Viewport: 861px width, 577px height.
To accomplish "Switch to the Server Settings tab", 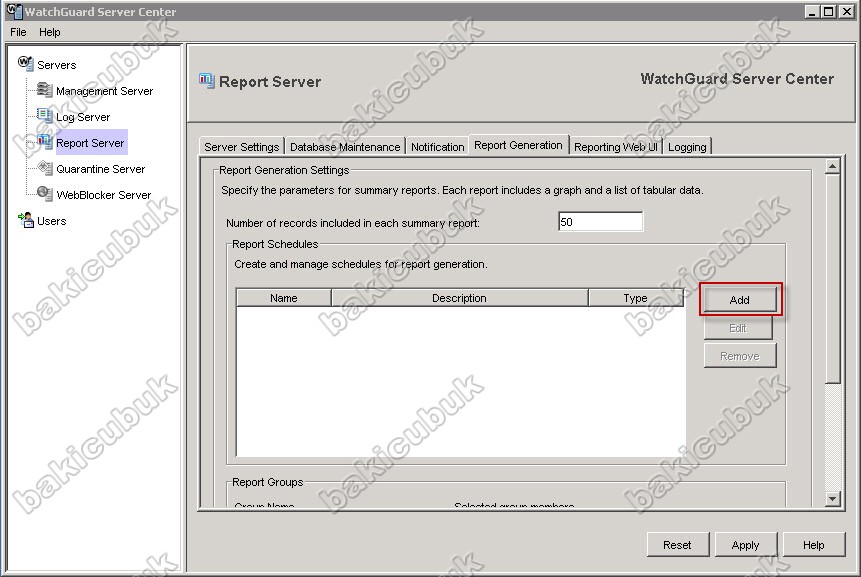I will coord(242,147).
